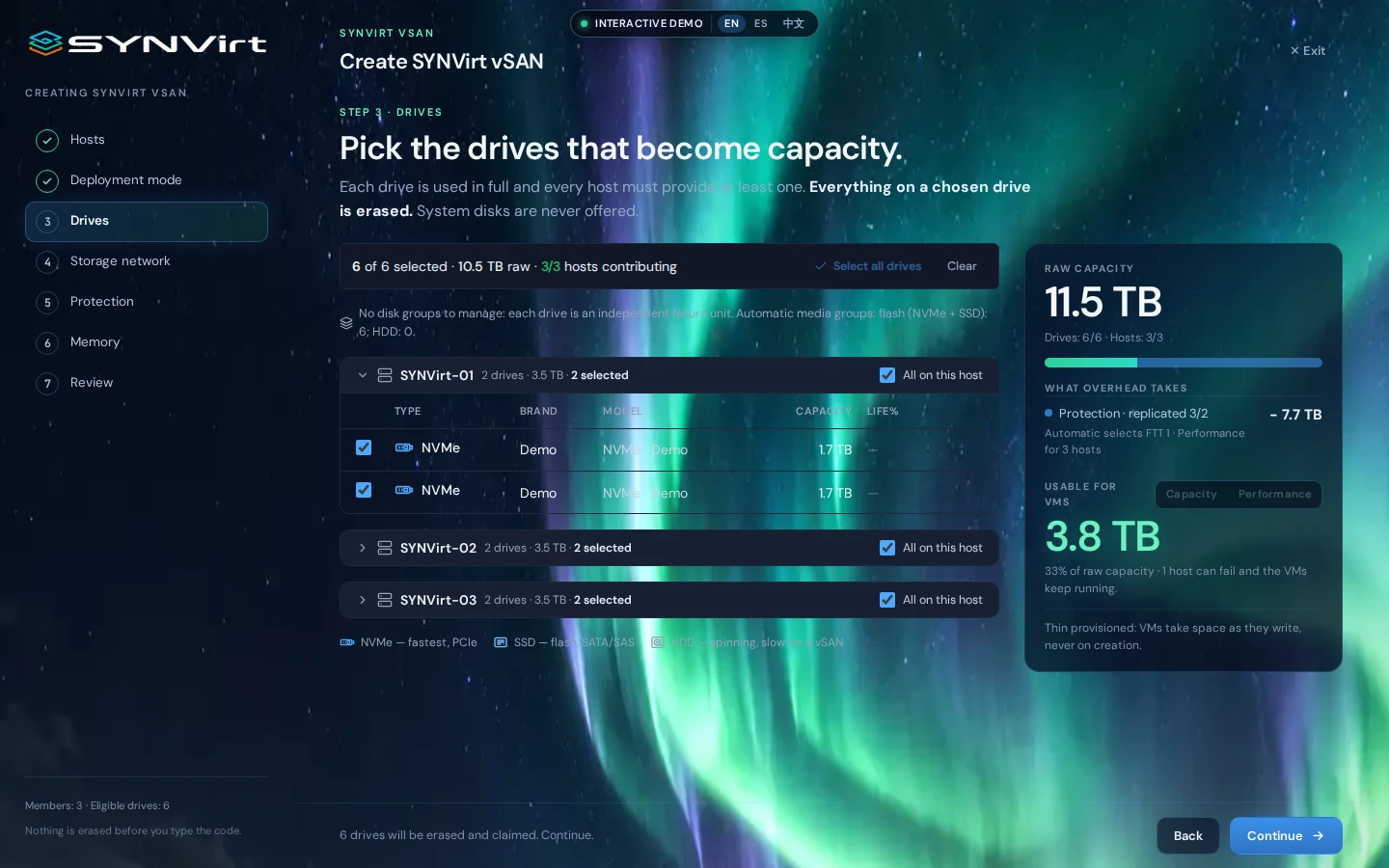Toggle All on this host for SYNVirt-02
The height and width of the screenshot is (868, 1389).
tap(887, 548)
